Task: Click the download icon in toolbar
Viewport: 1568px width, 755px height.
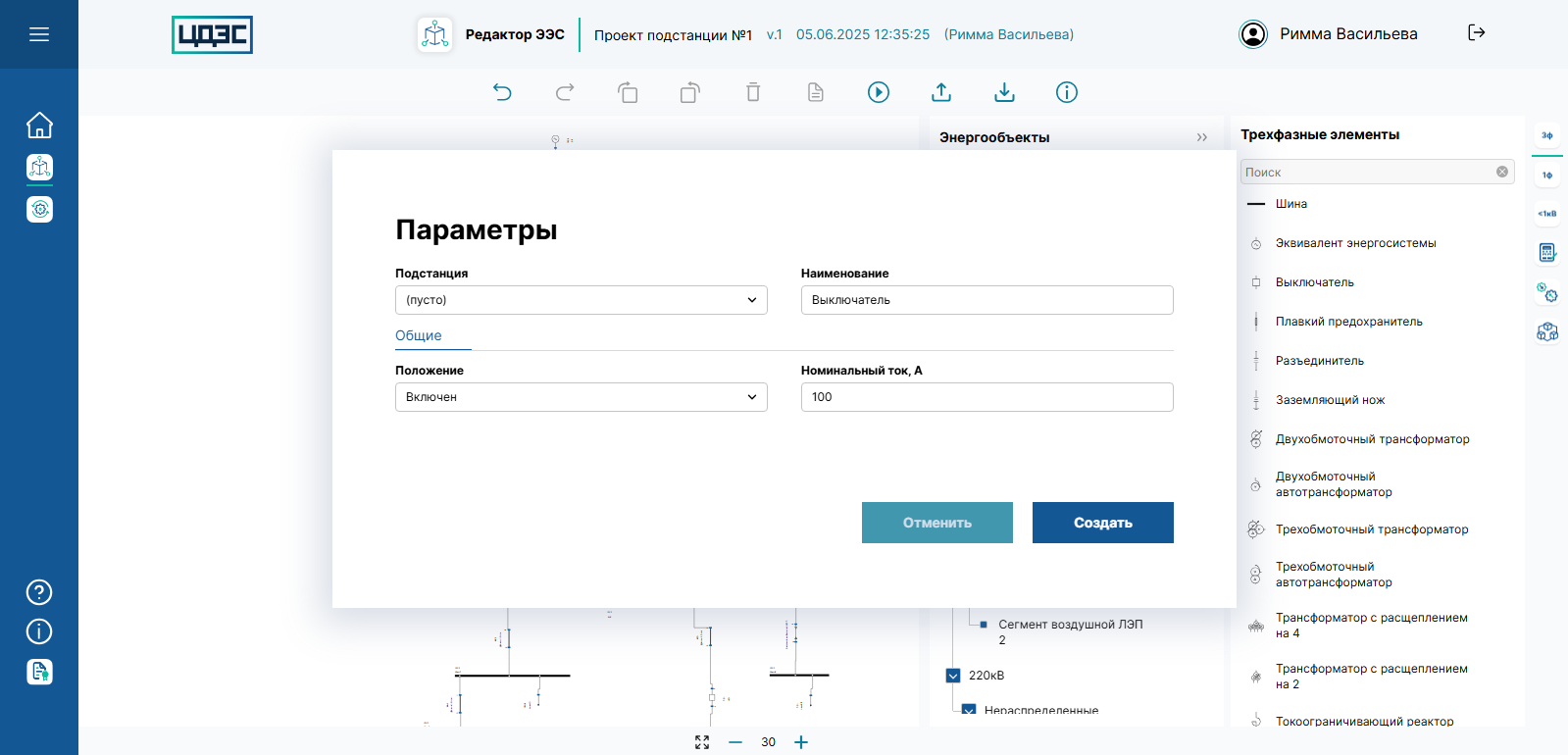Action: pyautogui.click(x=1004, y=92)
